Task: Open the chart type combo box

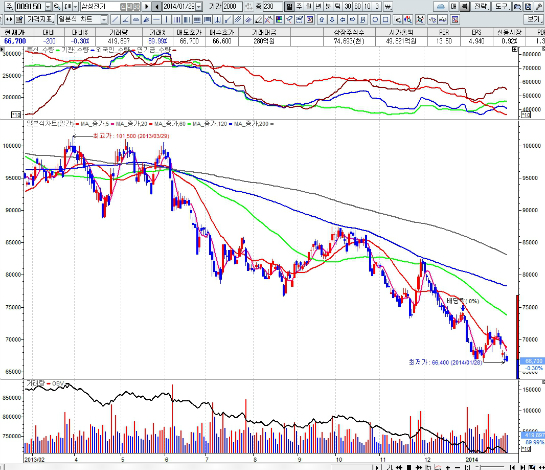Action: (x=83, y=19)
